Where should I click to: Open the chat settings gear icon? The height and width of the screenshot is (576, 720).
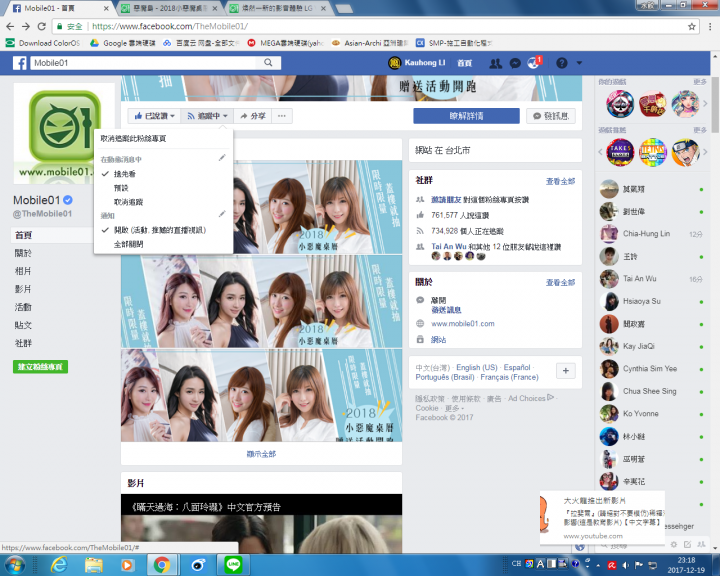click(674, 544)
